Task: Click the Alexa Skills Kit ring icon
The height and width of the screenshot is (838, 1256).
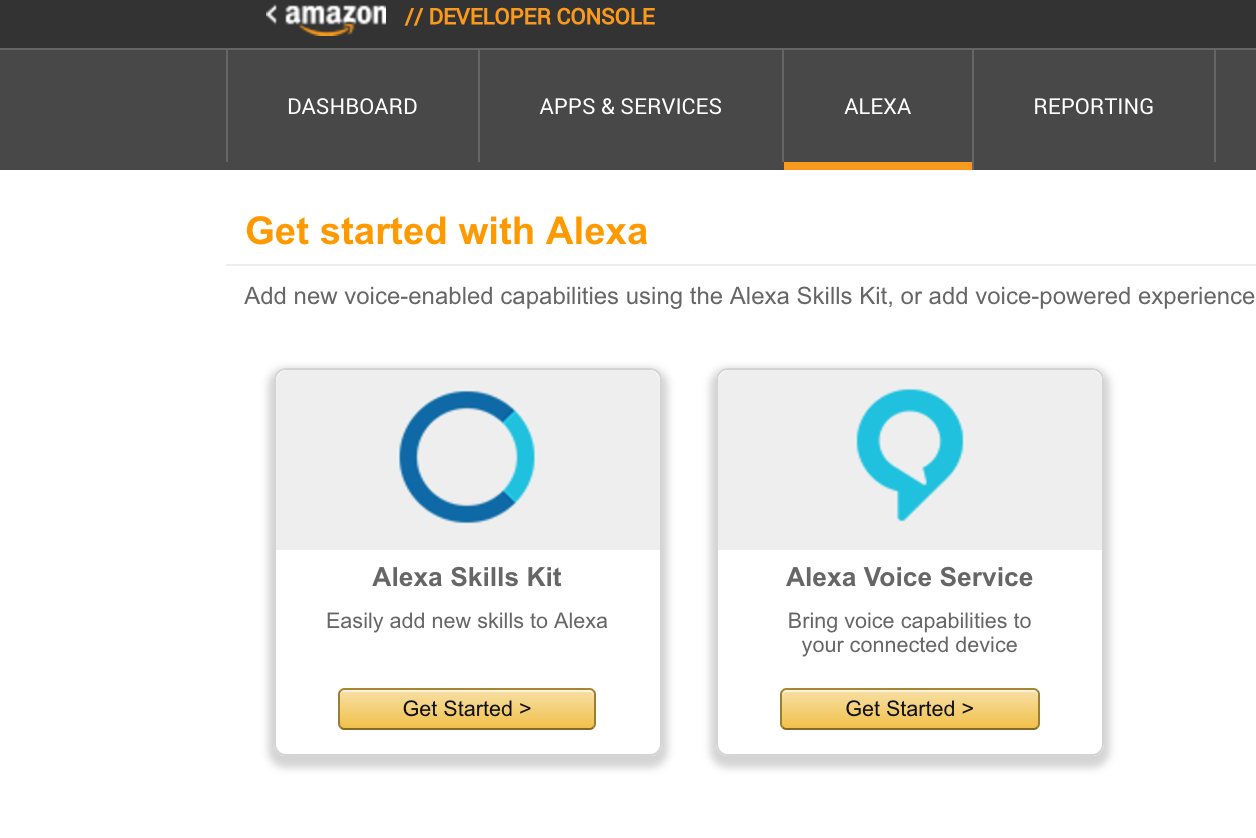Action: tap(467, 457)
